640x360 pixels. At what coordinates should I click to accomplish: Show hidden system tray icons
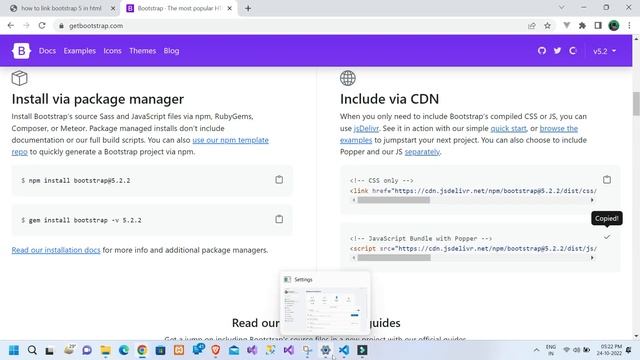[536, 350]
